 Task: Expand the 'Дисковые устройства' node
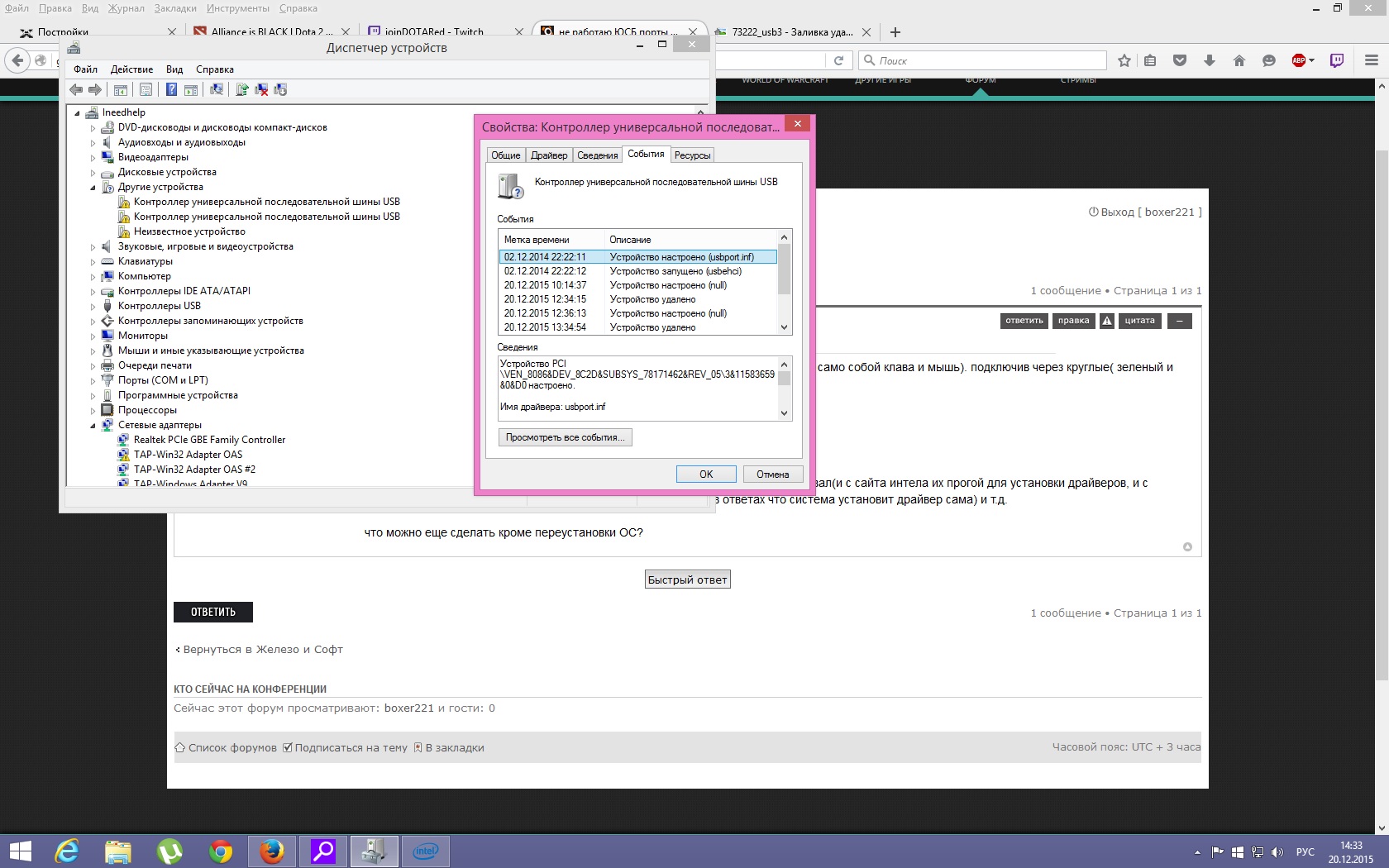pos(93,172)
